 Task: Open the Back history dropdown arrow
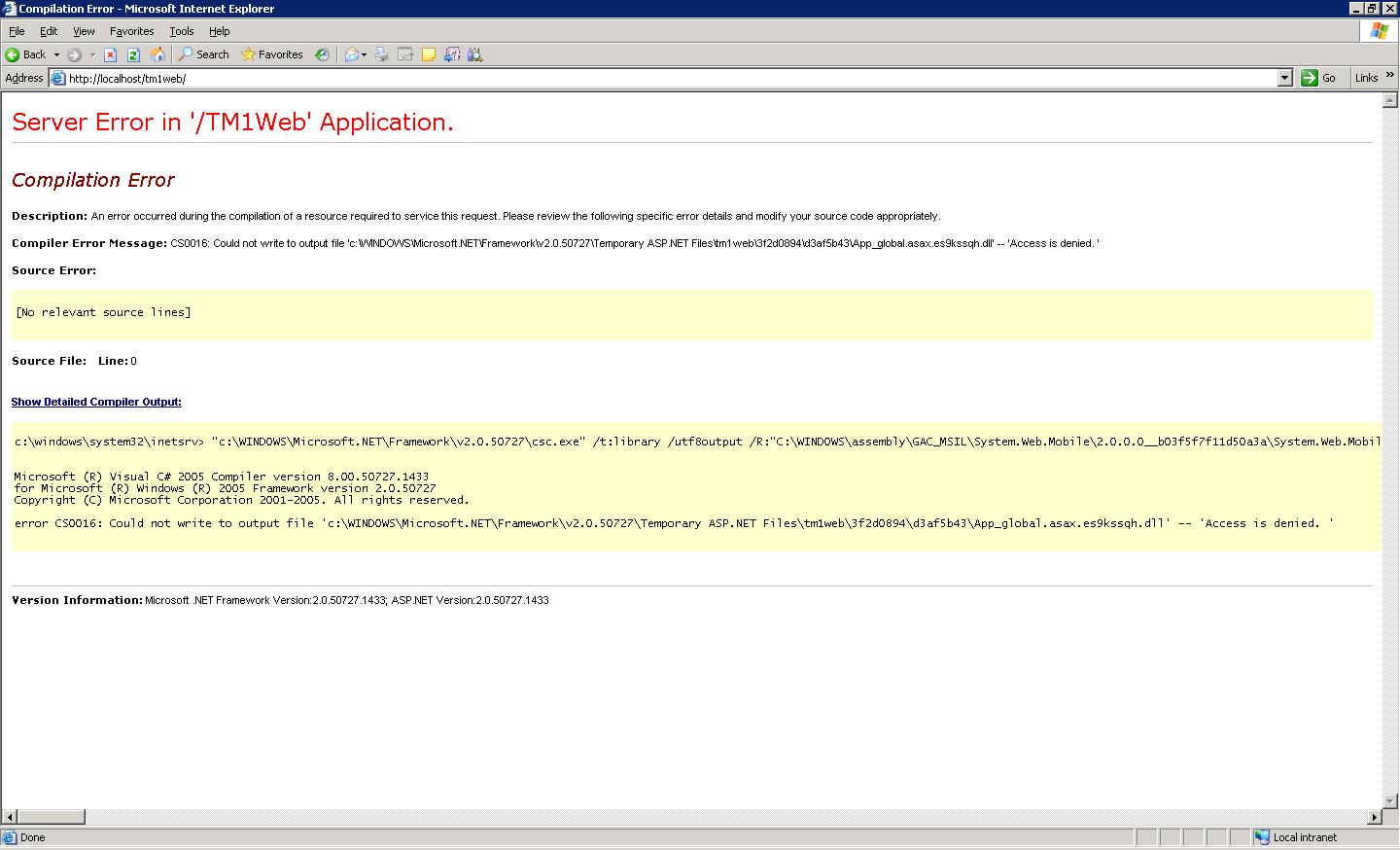pyautogui.click(x=56, y=54)
